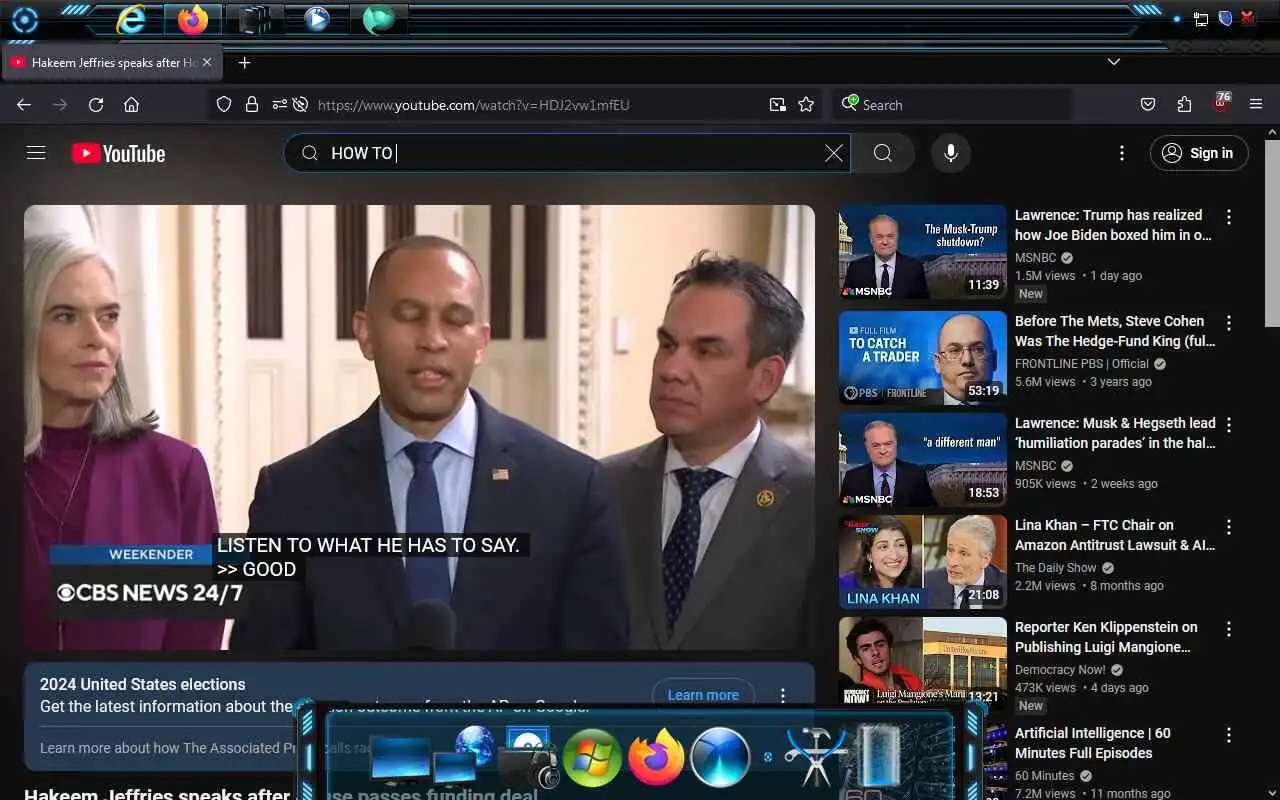Click the autoplay blocked icon in address bar
The width and height of the screenshot is (1280, 800).
300,104
